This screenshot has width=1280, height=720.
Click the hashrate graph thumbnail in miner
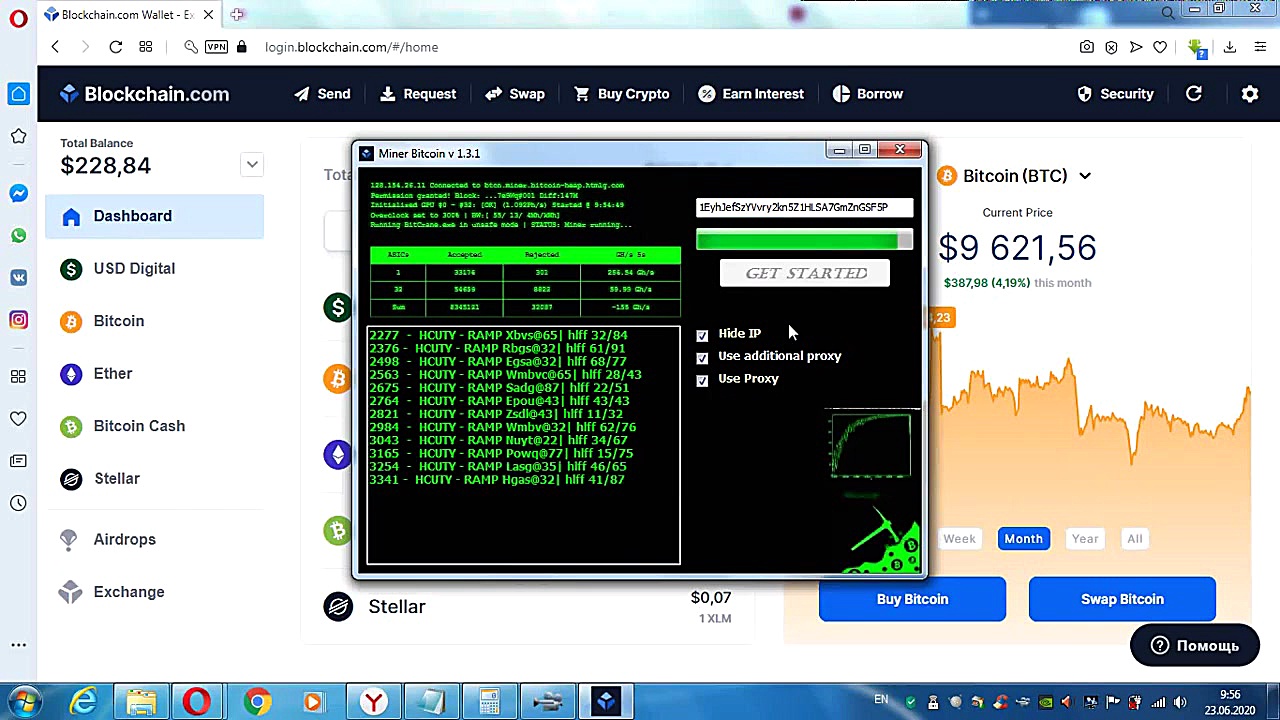tap(871, 445)
